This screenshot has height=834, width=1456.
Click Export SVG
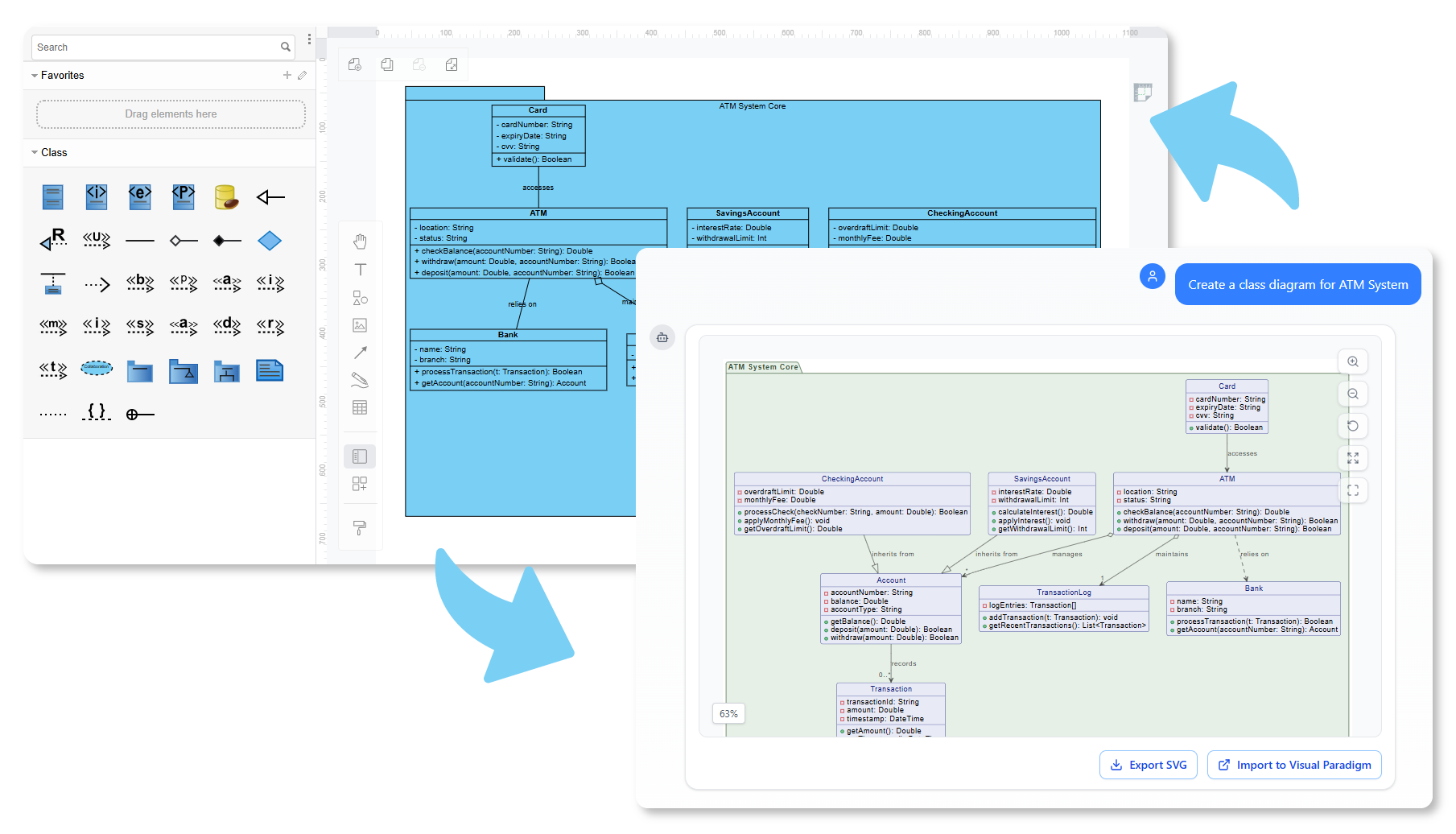(x=1149, y=765)
